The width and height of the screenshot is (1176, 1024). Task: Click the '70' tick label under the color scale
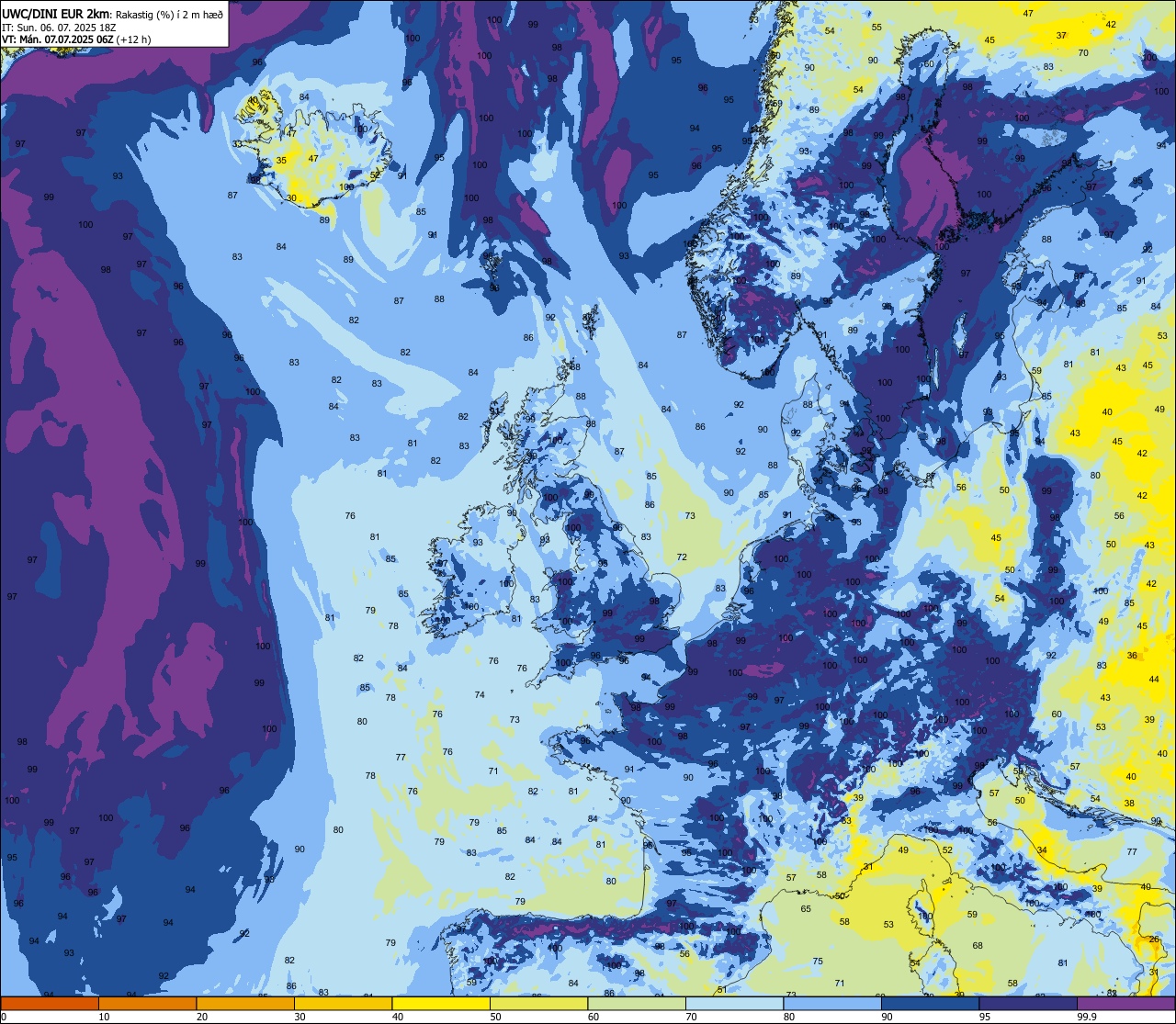pyautogui.click(x=692, y=1017)
